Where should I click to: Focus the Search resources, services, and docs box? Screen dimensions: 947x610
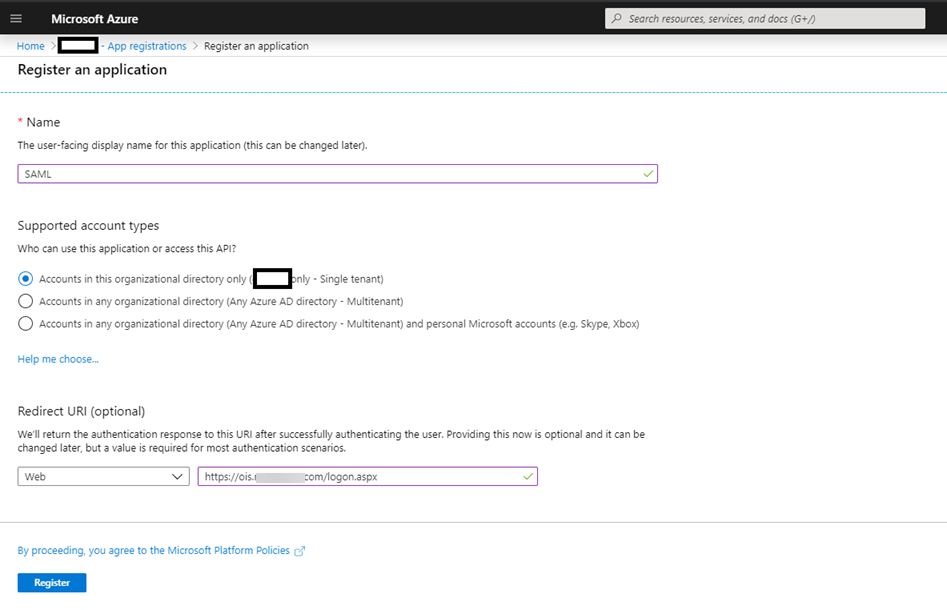(765, 19)
